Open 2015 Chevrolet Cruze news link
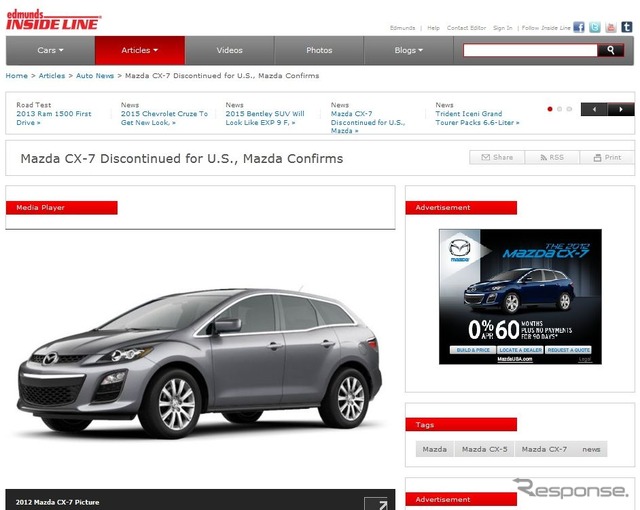This screenshot has height=510, width=640. (164, 118)
